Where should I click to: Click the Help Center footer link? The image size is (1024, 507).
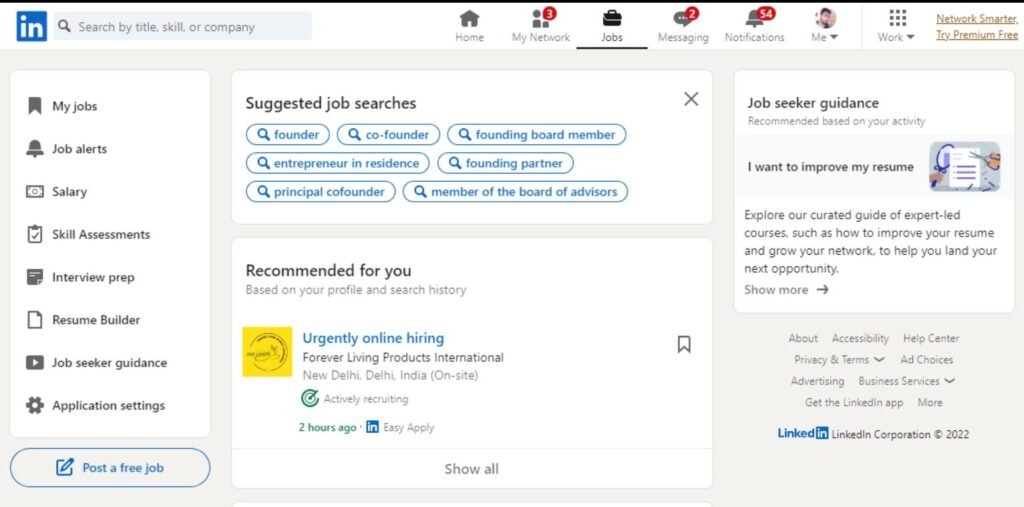tap(931, 338)
